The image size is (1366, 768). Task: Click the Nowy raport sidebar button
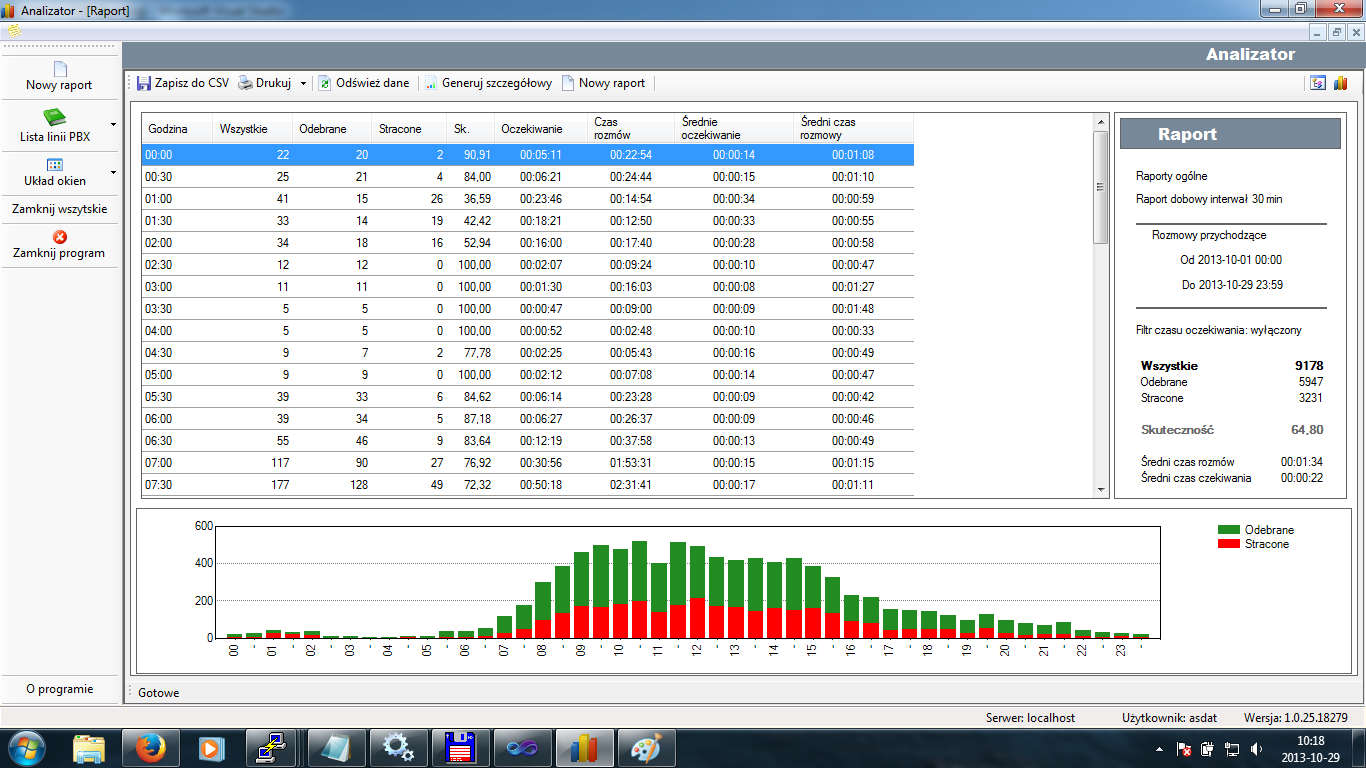pos(59,76)
